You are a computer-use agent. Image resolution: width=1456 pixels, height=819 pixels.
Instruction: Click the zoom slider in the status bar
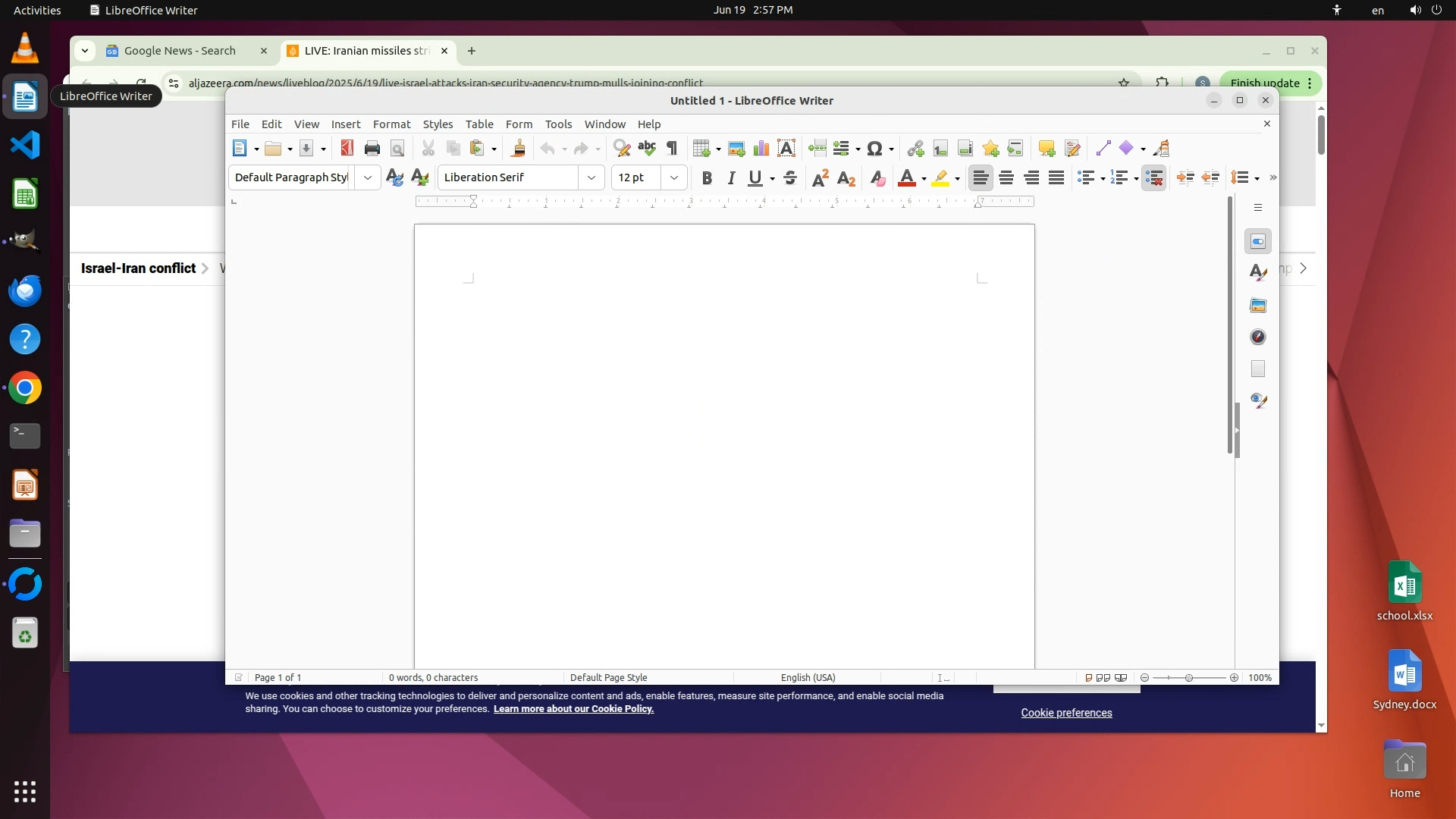pyautogui.click(x=1188, y=678)
